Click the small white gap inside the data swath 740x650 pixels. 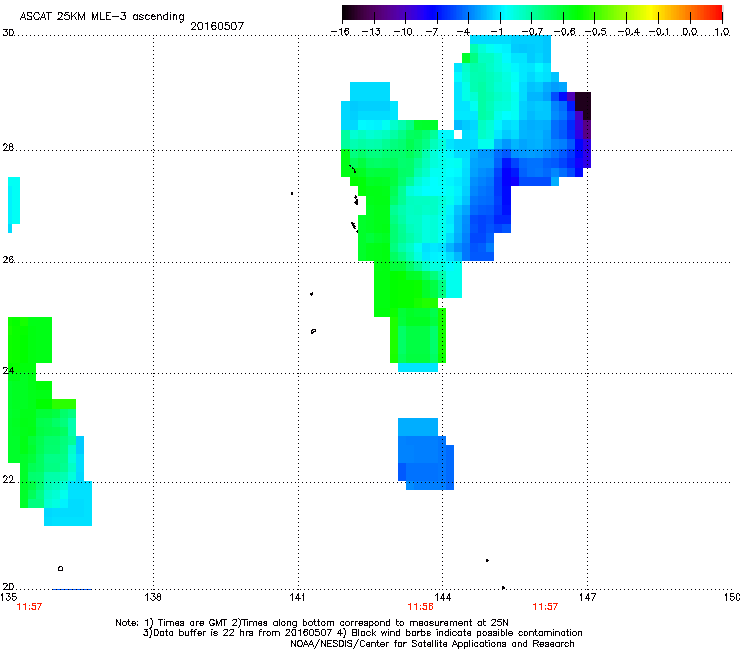pos(458,134)
